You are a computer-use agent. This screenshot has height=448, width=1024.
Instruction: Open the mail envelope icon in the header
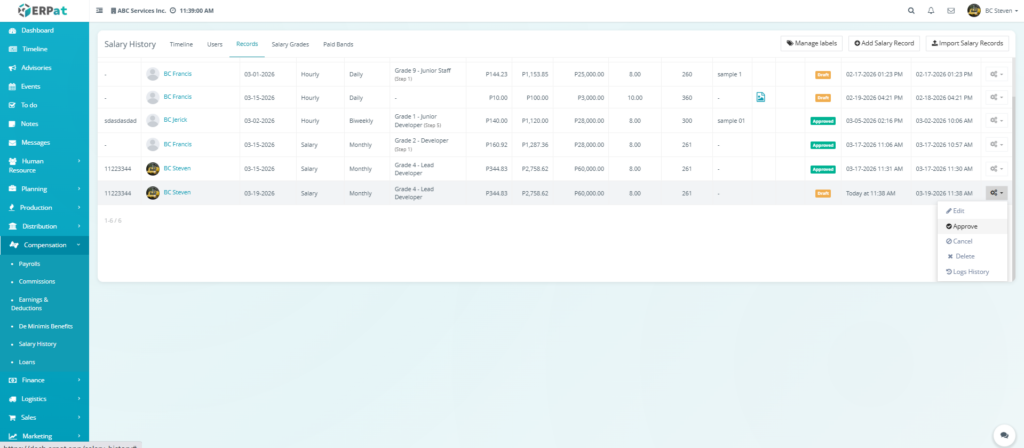click(x=951, y=11)
